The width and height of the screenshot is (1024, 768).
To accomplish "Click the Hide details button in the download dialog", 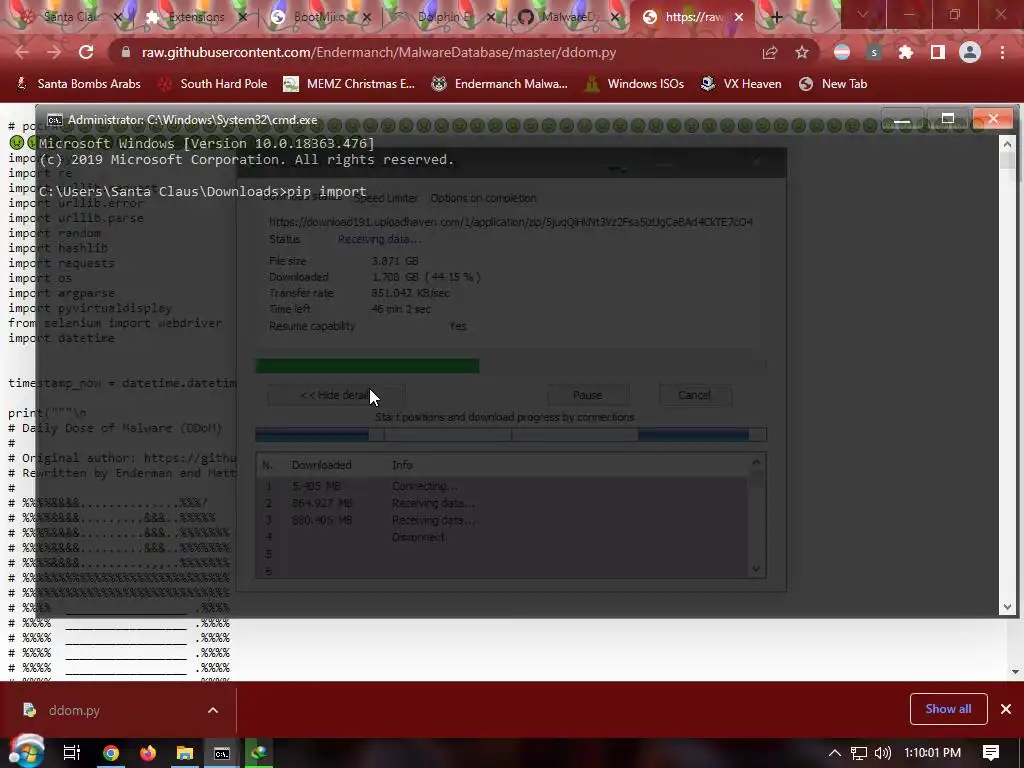I will [x=336, y=395].
